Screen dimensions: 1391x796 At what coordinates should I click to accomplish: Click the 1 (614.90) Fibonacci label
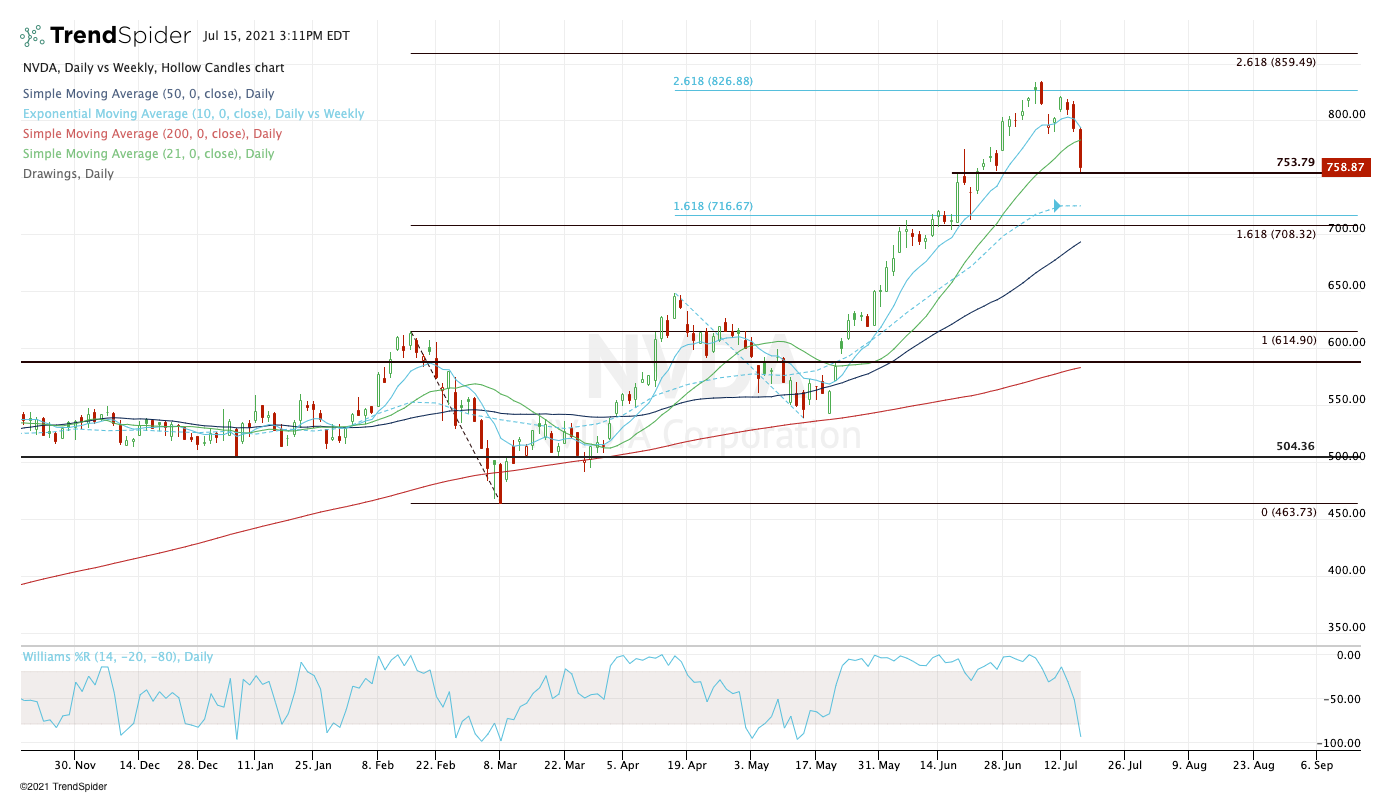coord(1288,341)
